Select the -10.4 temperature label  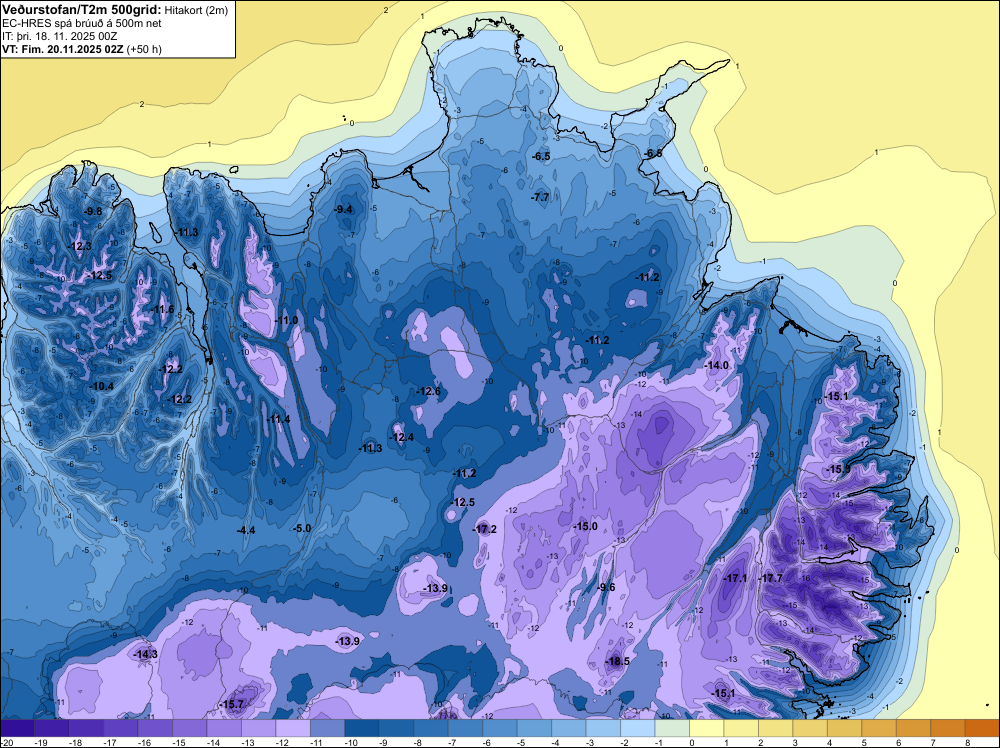point(102,386)
